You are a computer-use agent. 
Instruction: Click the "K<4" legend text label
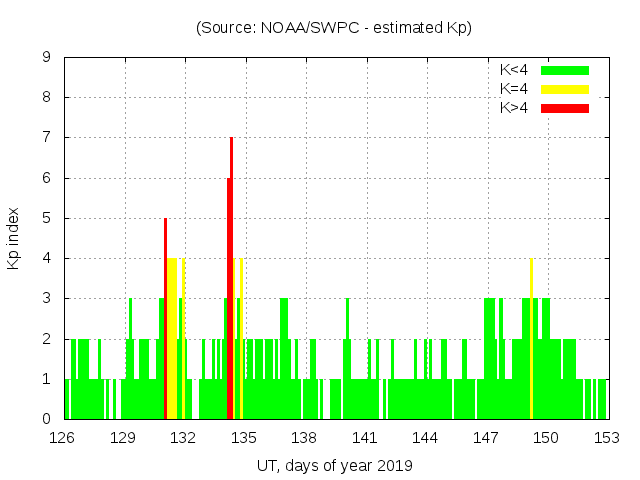[514, 70]
